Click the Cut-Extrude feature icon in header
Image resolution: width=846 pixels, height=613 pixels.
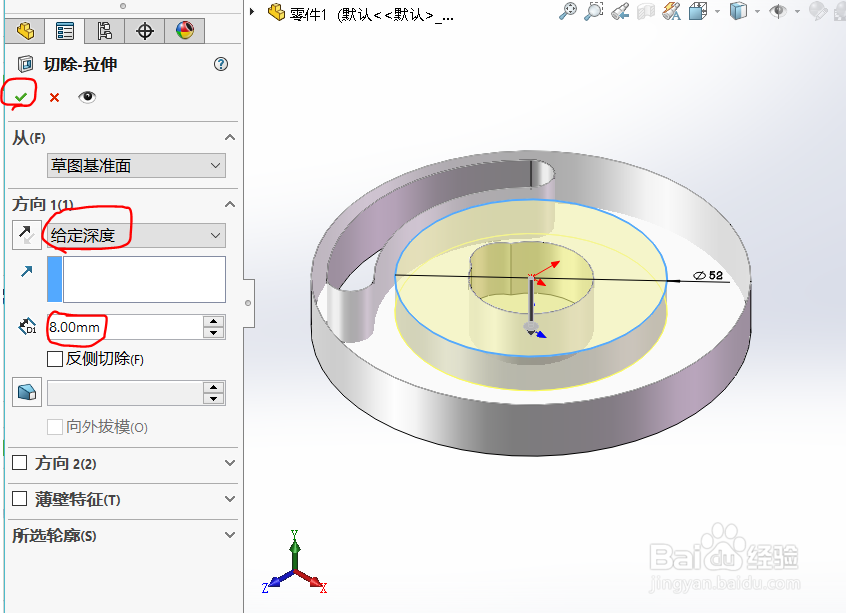[25, 64]
